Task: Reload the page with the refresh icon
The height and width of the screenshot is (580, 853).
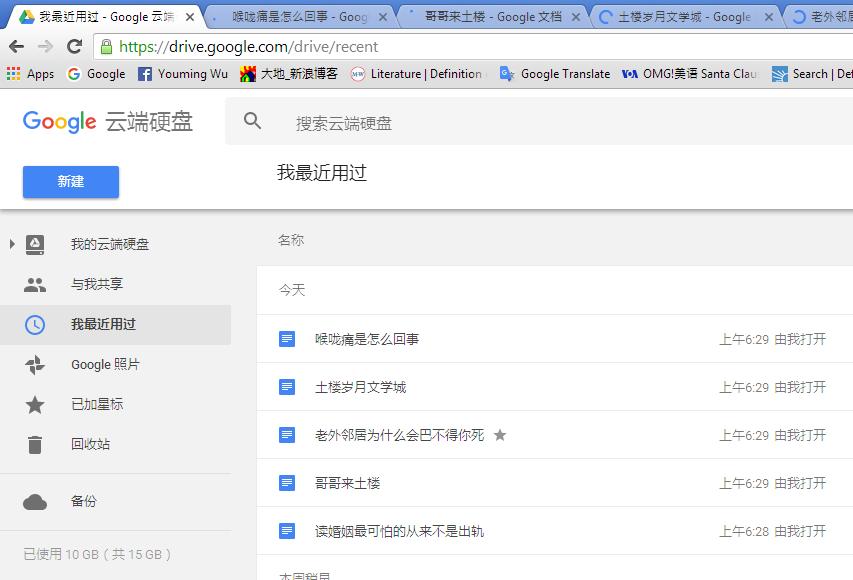Action: pyautogui.click(x=74, y=46)
